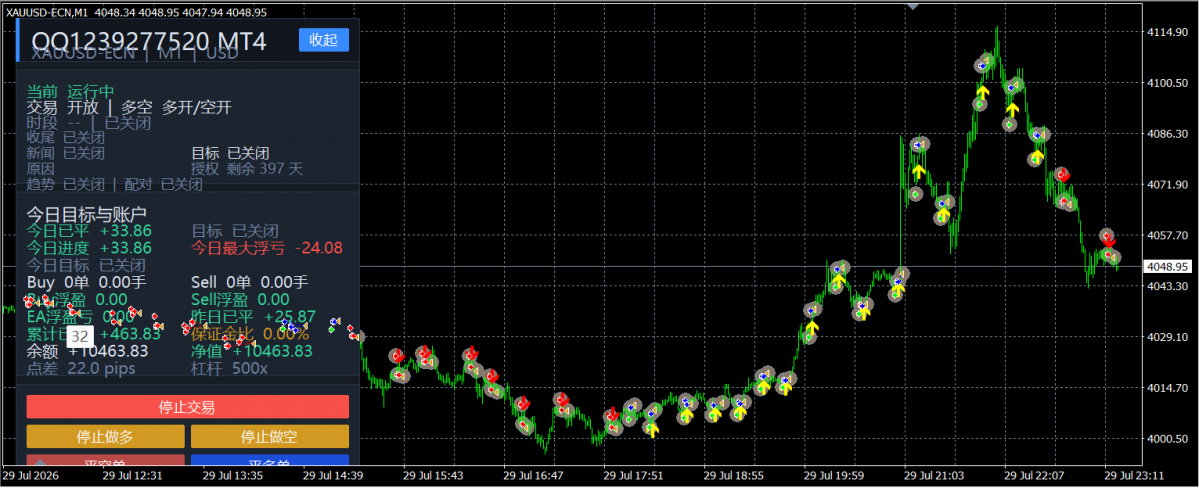
Task: Click the 29 Jul 23:11 time label
Action: click(1136, 475)
